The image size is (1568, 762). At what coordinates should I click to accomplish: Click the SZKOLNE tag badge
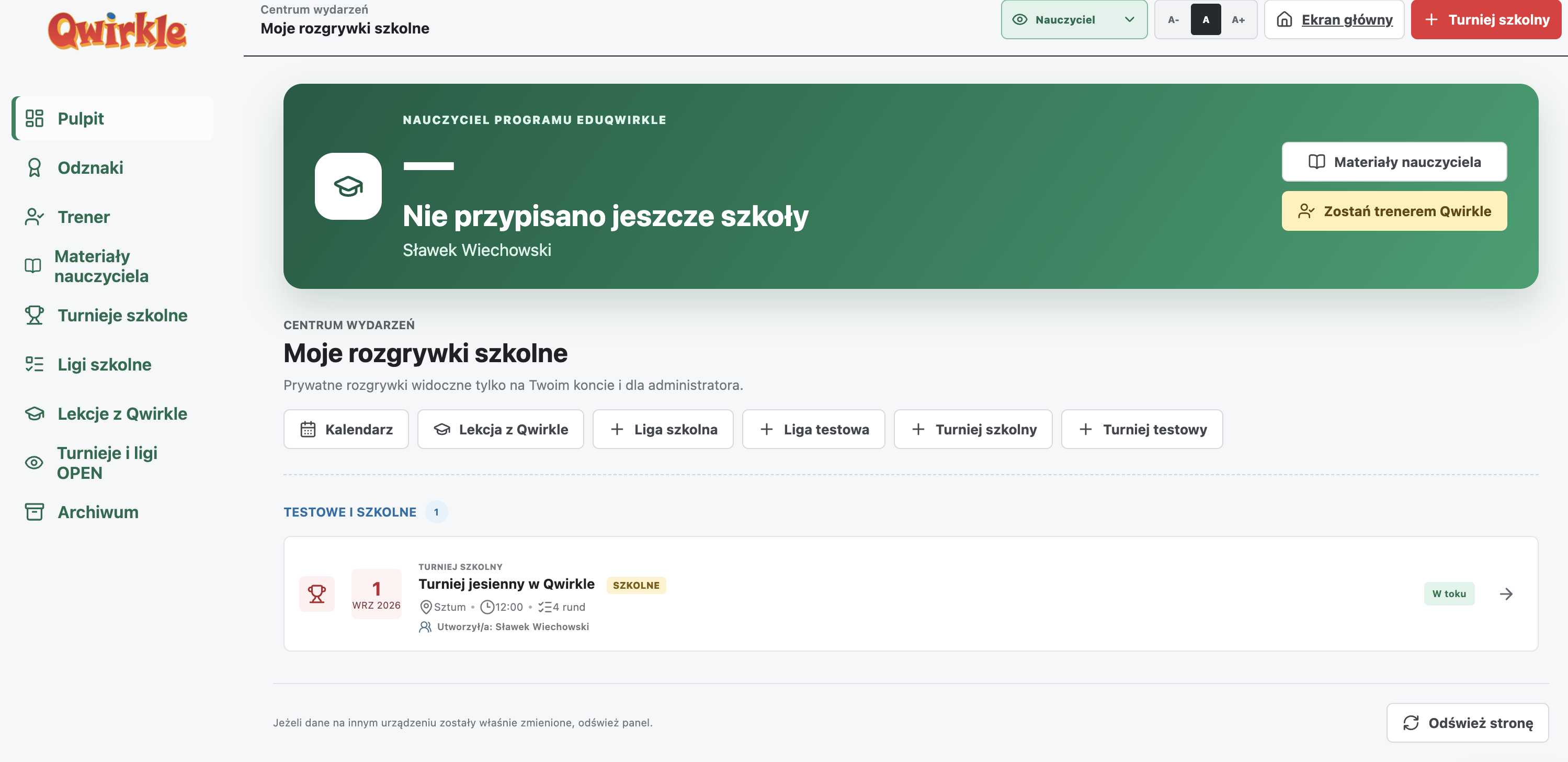pos(636,585)
